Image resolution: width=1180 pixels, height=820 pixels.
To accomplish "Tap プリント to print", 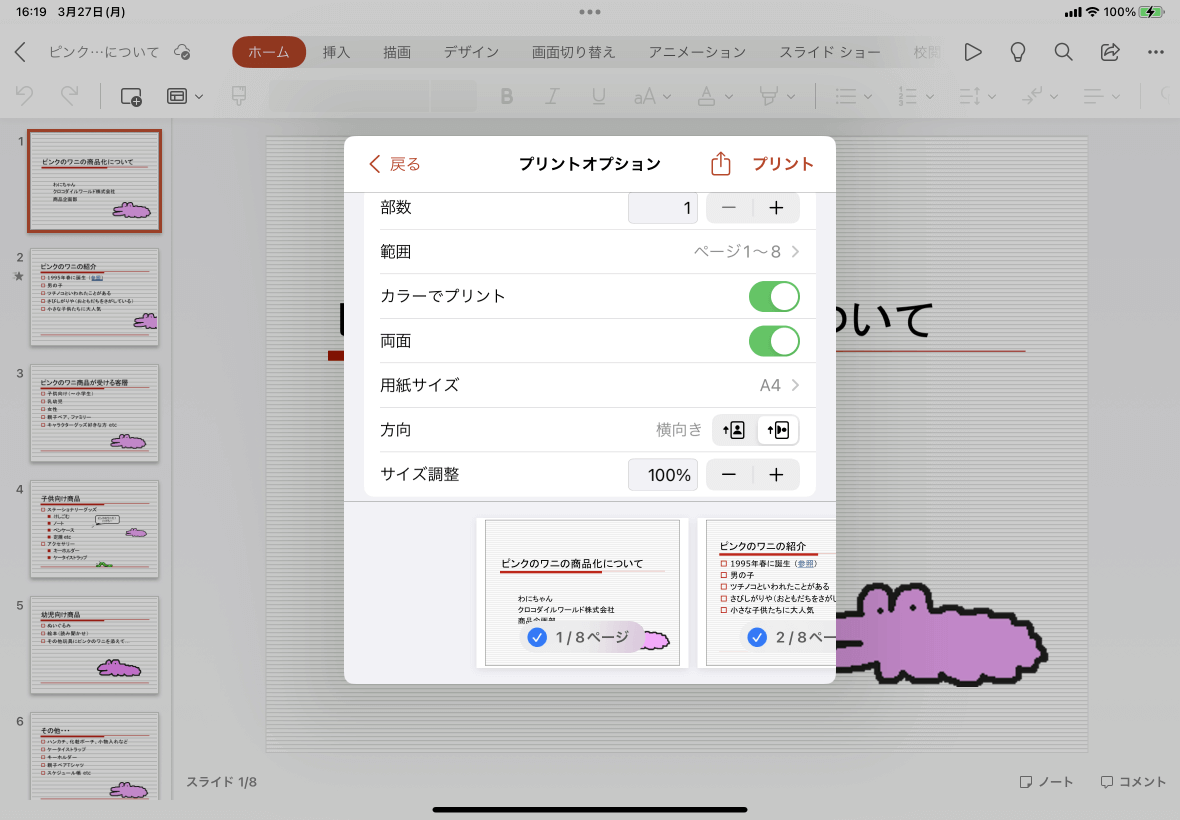I will point(783,164).
